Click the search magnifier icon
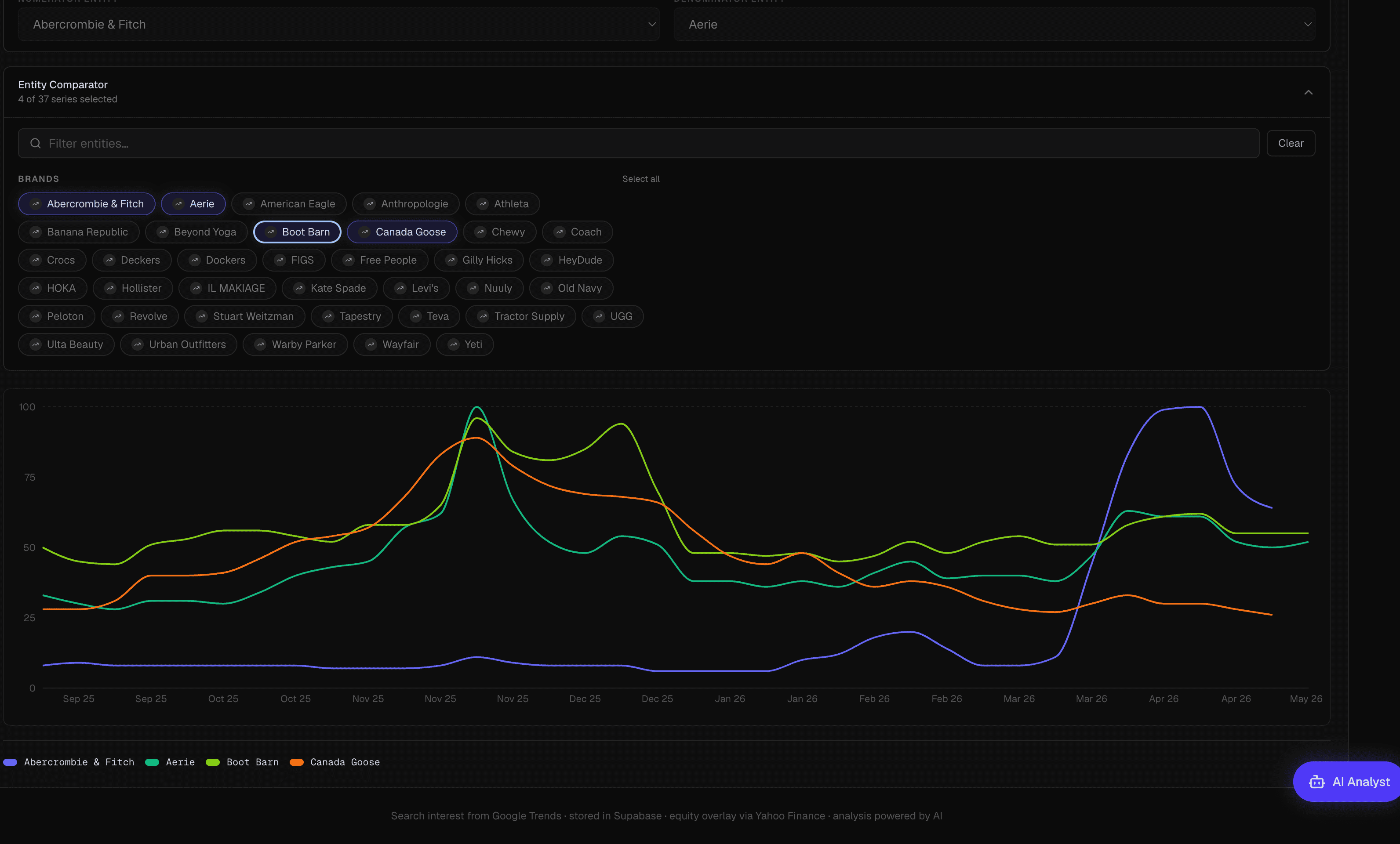This screenshot has height=844, width=1400. (x=35, y=143)
